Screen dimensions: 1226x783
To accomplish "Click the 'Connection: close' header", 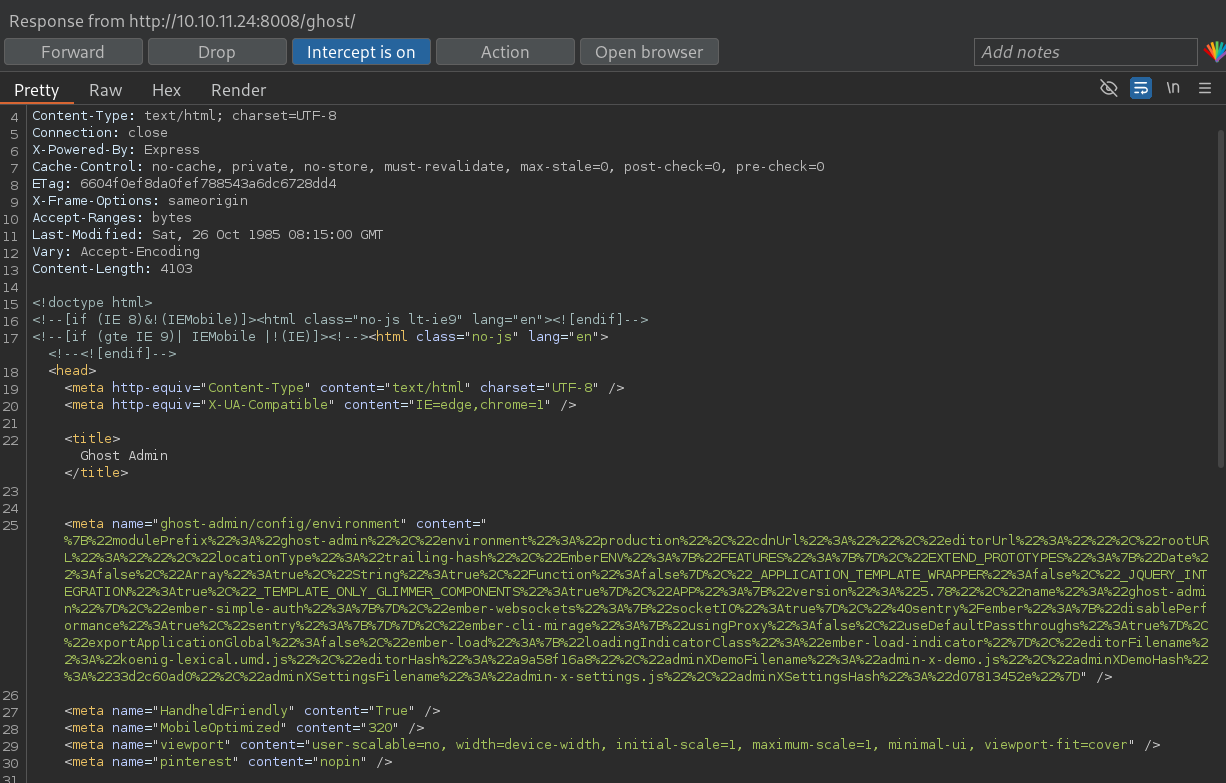I will [100, 133].
